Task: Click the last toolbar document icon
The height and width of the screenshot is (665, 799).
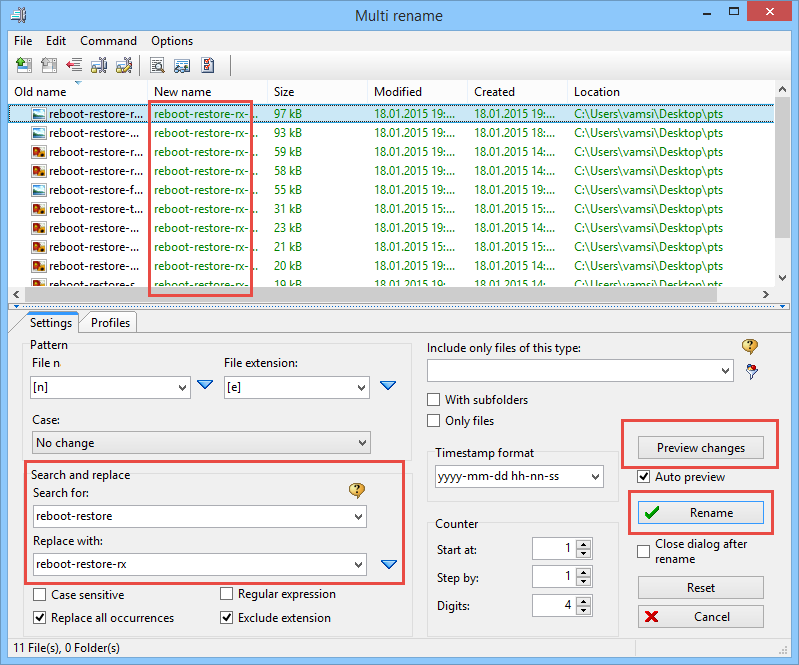Action: point(208,66)
